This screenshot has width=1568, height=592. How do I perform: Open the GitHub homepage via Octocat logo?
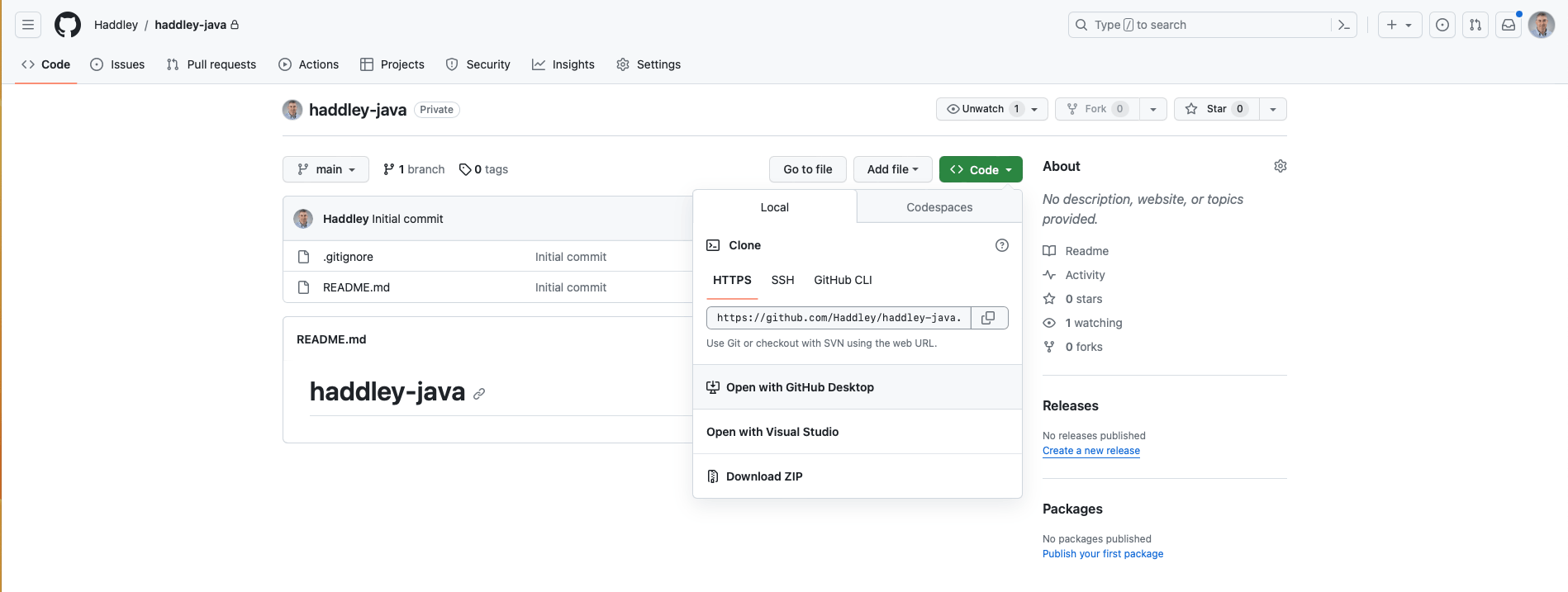click(x=68, y=25)
